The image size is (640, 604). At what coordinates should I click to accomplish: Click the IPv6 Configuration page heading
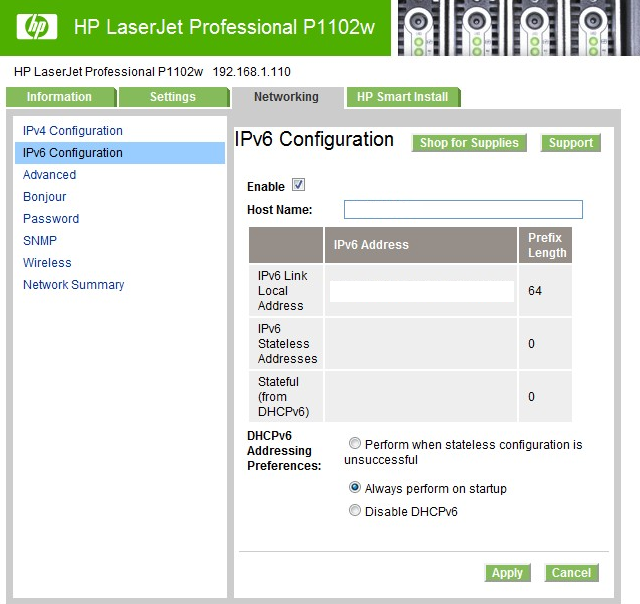pyautogui.click(x=314, y=140)
